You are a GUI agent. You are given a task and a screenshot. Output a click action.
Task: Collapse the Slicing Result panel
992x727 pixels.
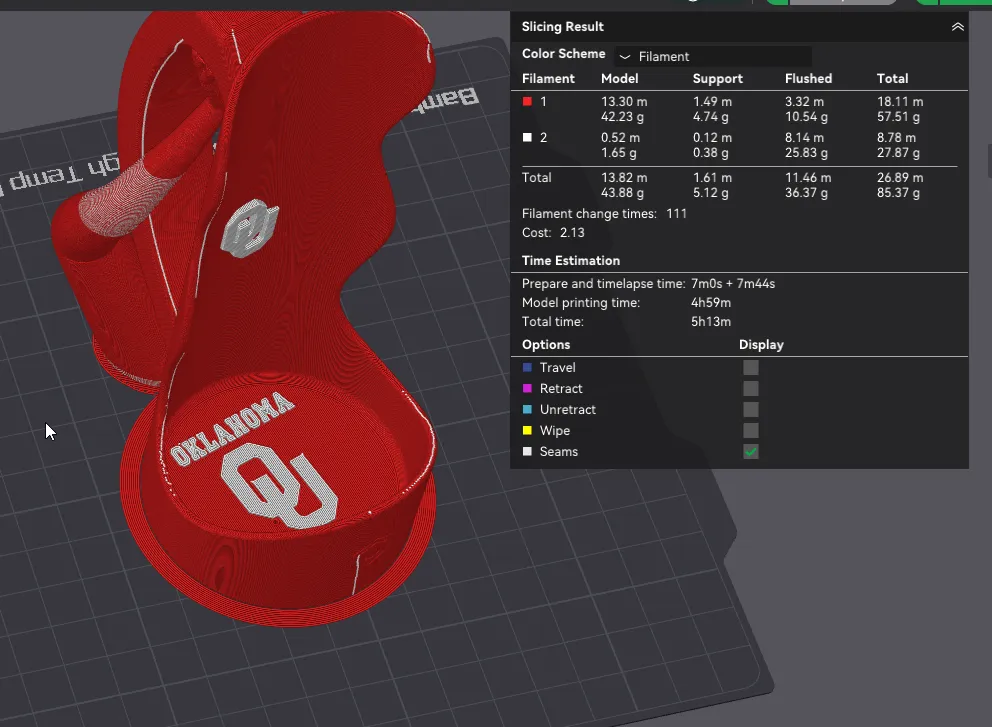[957, 27]
